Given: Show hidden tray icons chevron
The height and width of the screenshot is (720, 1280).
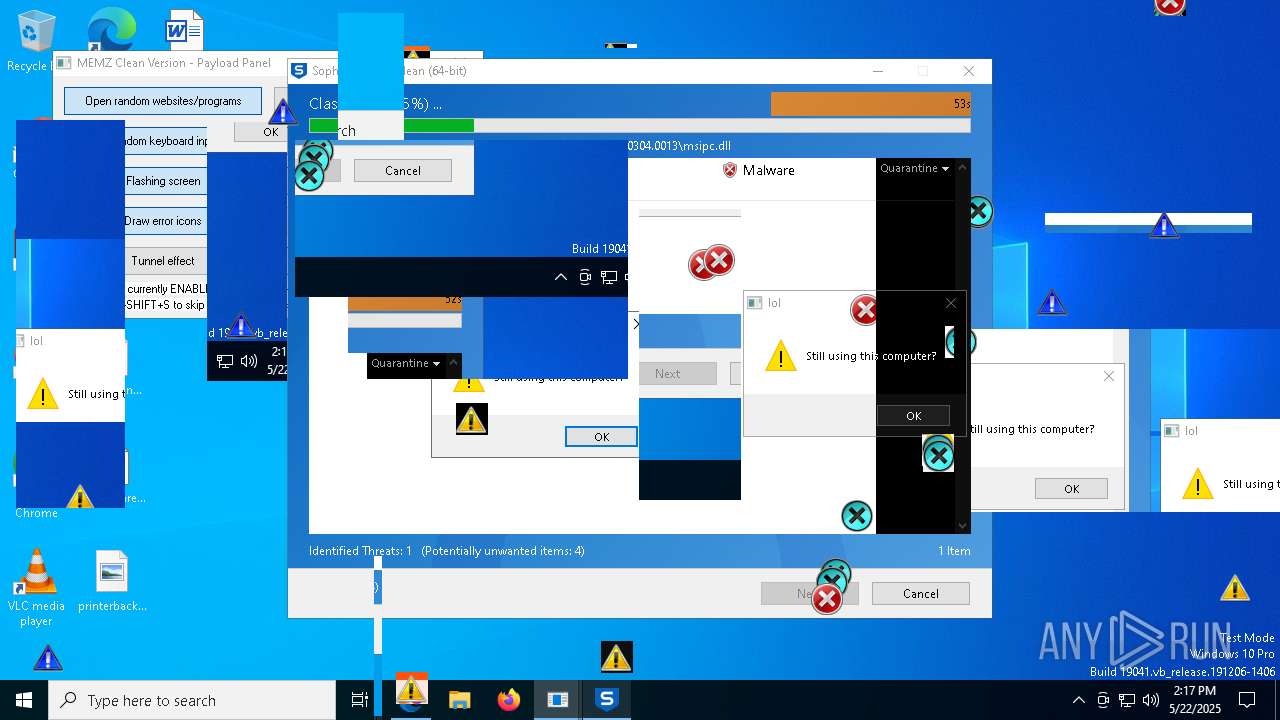Looking at the screenshot, I should pyautogui.click(x=1078, y=700).
